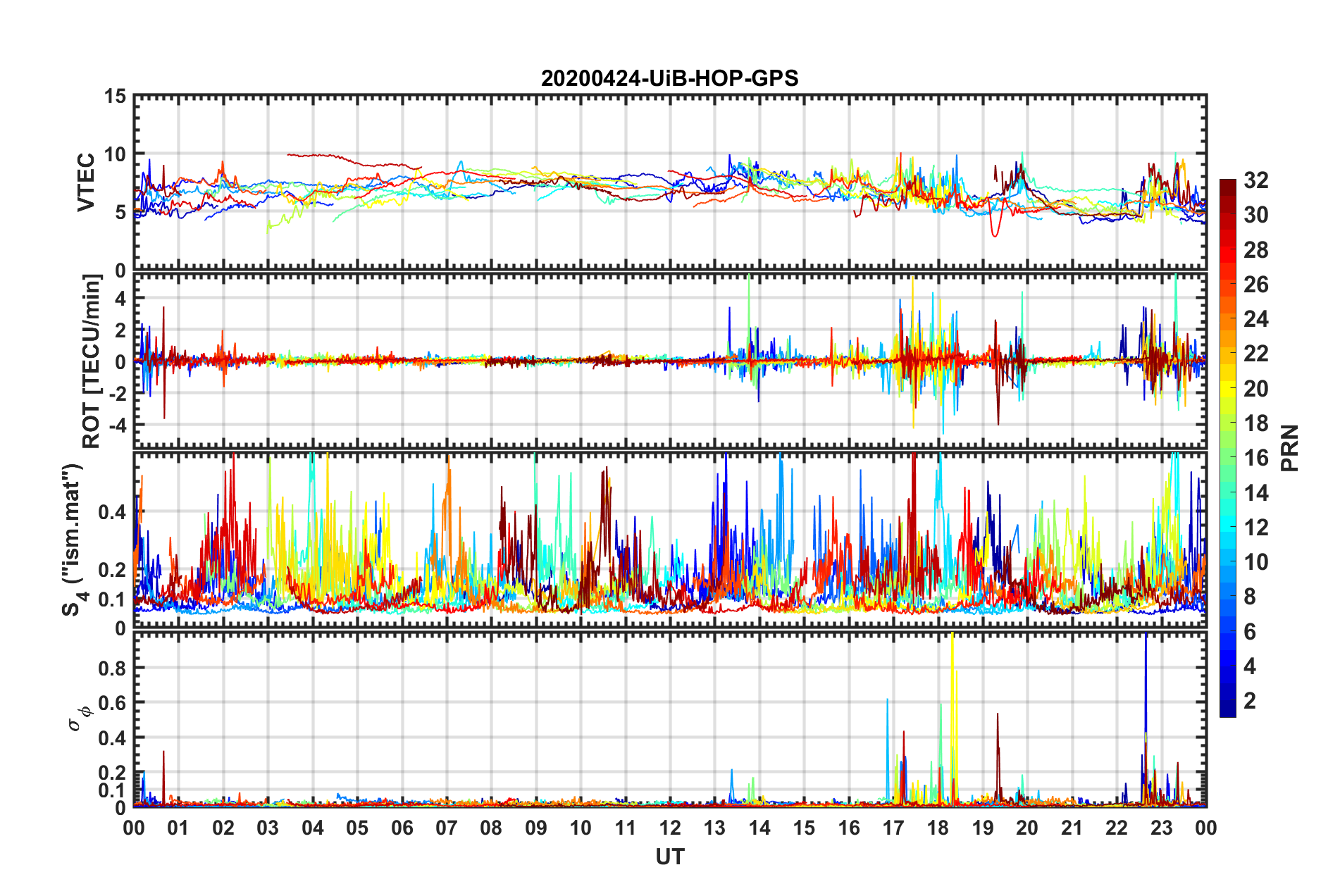
Task: Click the UT x-axis label
Action: pyautogui.click(x=670, y=857)
